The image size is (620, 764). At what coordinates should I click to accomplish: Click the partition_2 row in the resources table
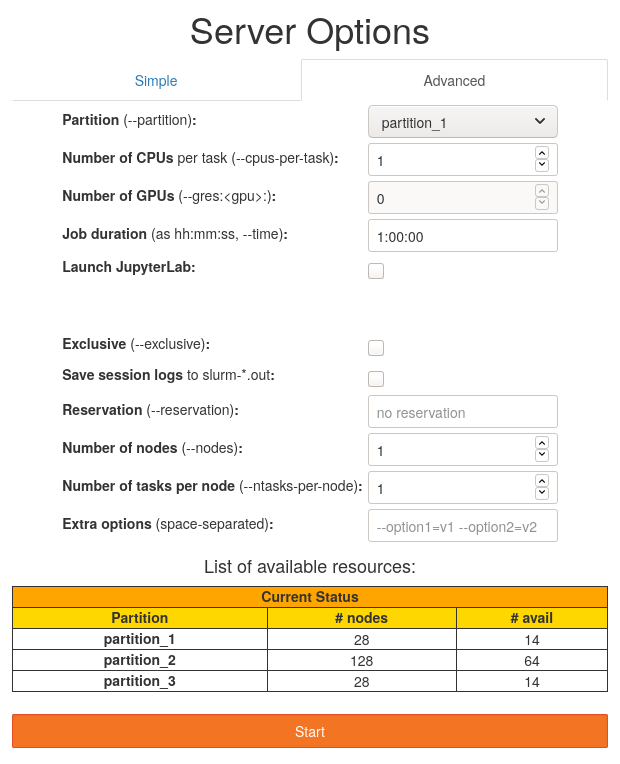[x=309, y=660]
